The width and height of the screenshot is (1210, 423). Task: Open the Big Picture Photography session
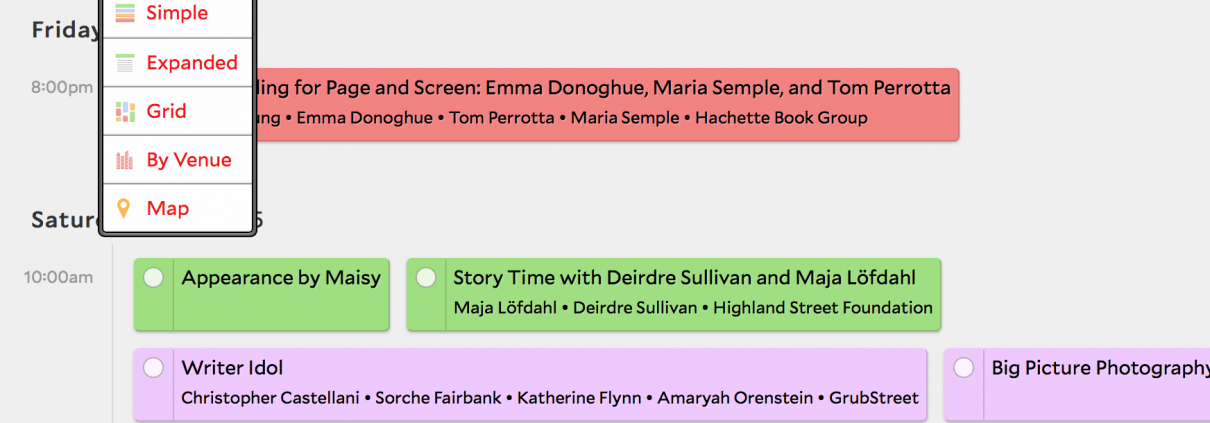(x=1100, y=368)
